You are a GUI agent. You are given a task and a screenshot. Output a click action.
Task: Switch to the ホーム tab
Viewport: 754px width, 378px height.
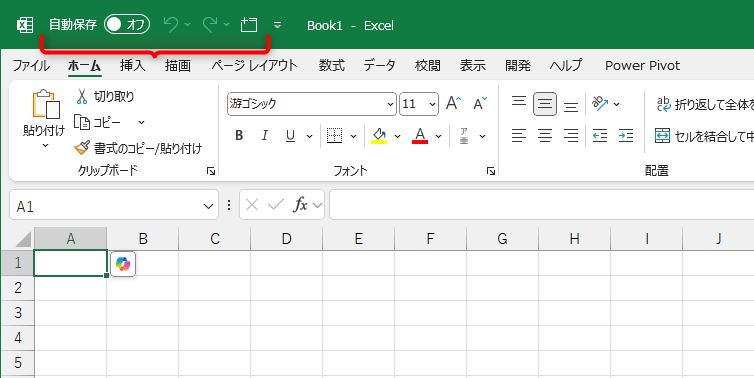coord(84,65)
